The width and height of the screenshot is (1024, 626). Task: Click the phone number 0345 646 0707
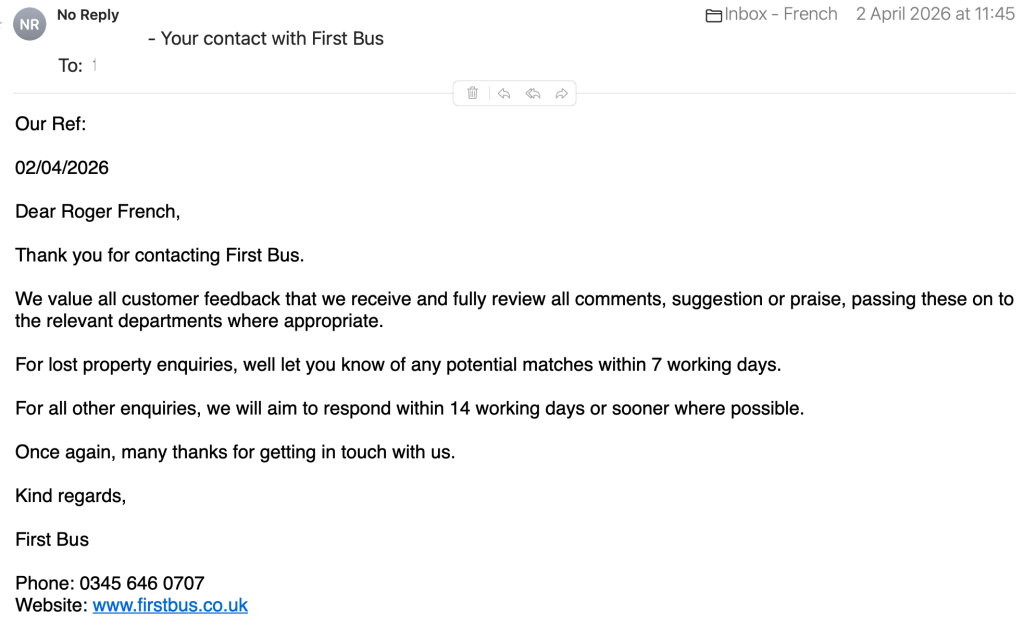(x=142, y=583)
